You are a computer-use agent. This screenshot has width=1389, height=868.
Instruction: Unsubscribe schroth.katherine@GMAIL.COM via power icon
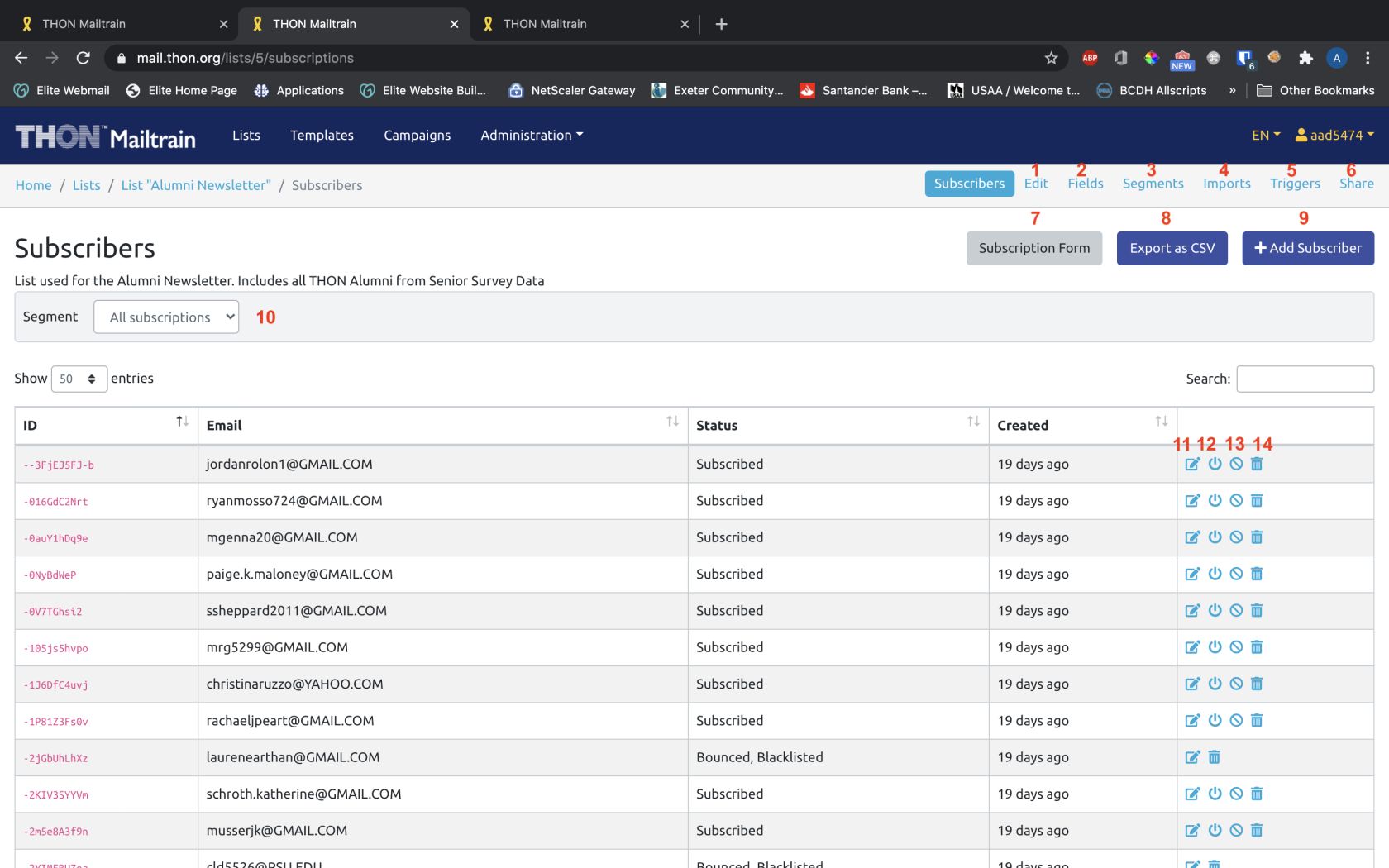pyautogui.click(x=1215, y=794)
